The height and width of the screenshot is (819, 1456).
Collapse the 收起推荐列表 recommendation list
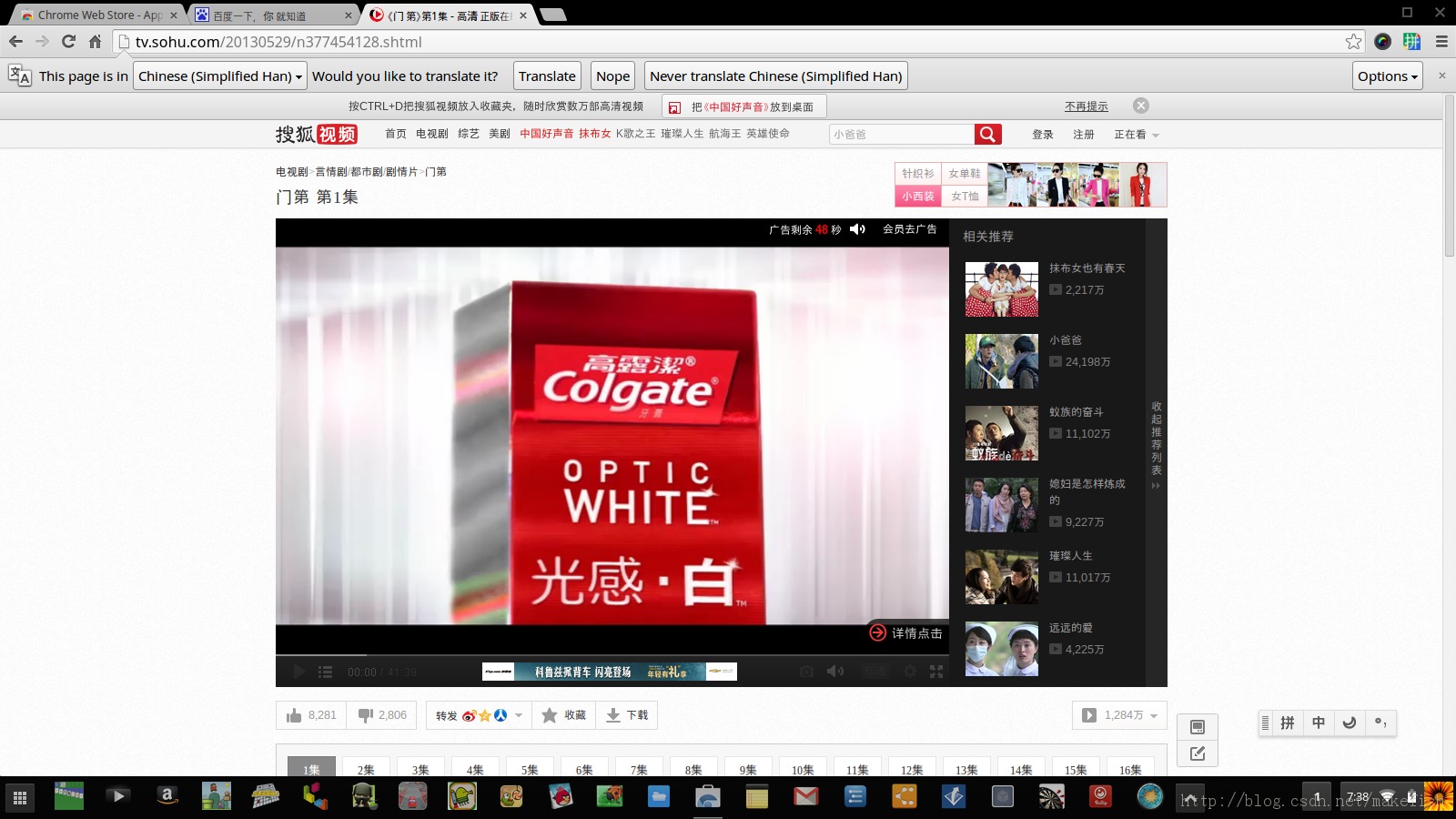coord(1157,445)
